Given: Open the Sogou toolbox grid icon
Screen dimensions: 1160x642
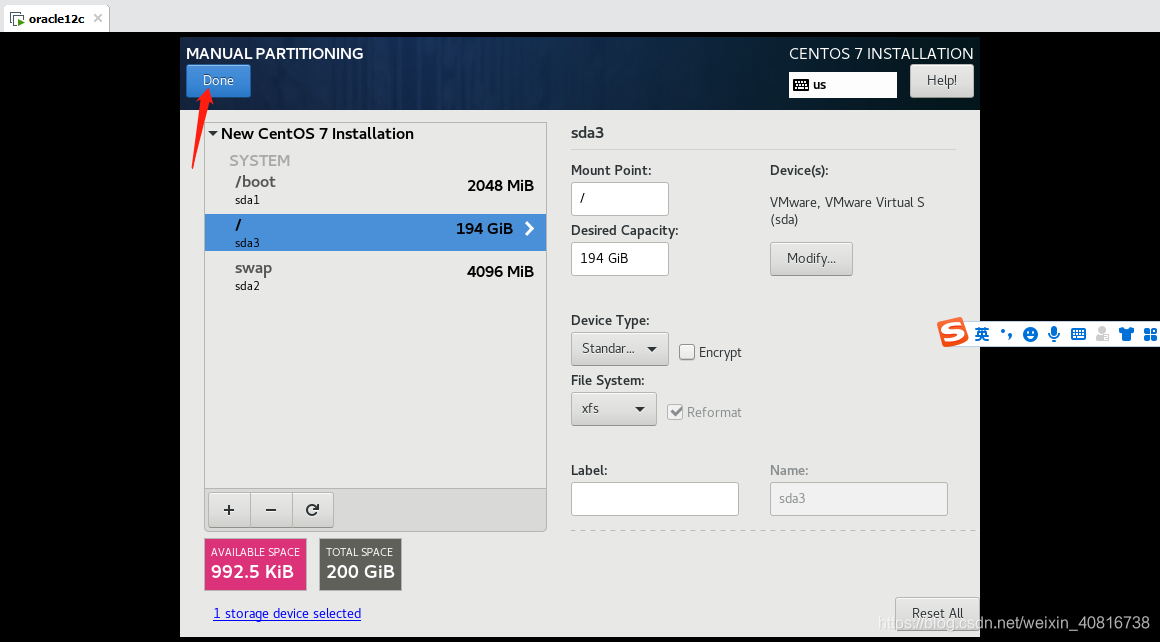Looking at the screenshot, I should [1150, 334].
